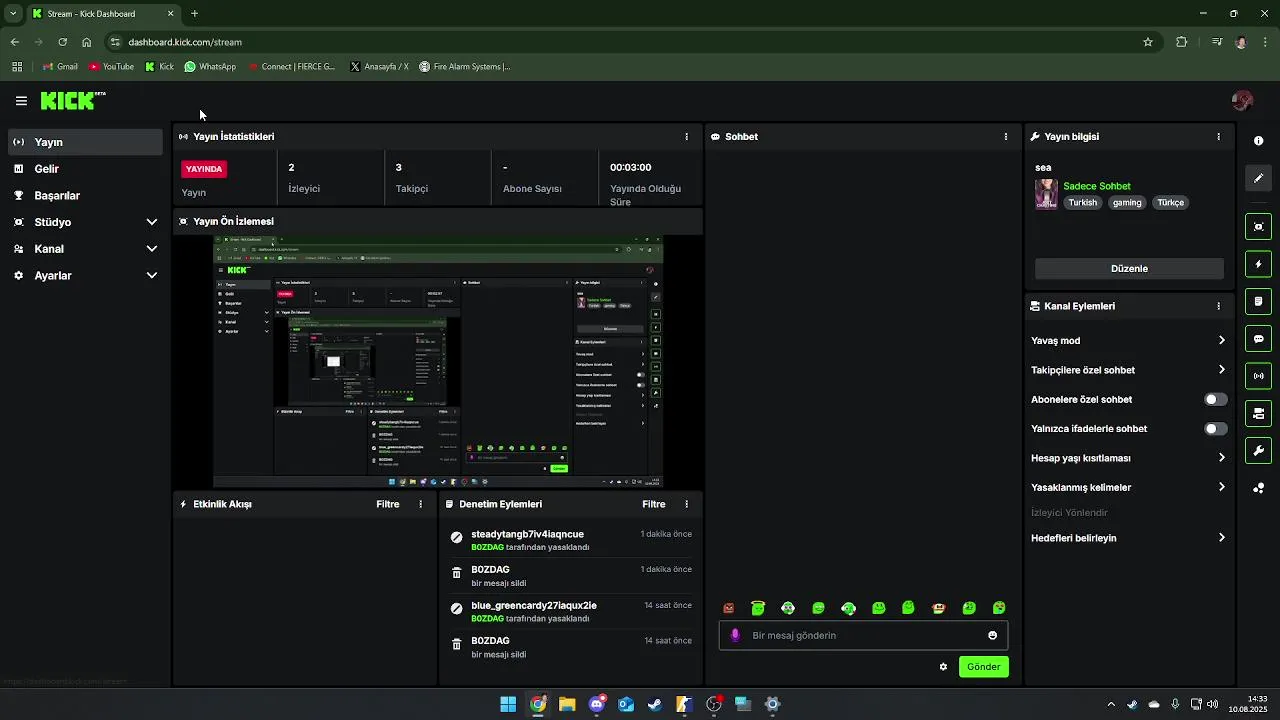The height and width of the screenshot is (720, 1280).
Task: Toggle Yalnızca ifadelerle sohbet switch
Action: pyautogui.click(x=1215, y=429)
